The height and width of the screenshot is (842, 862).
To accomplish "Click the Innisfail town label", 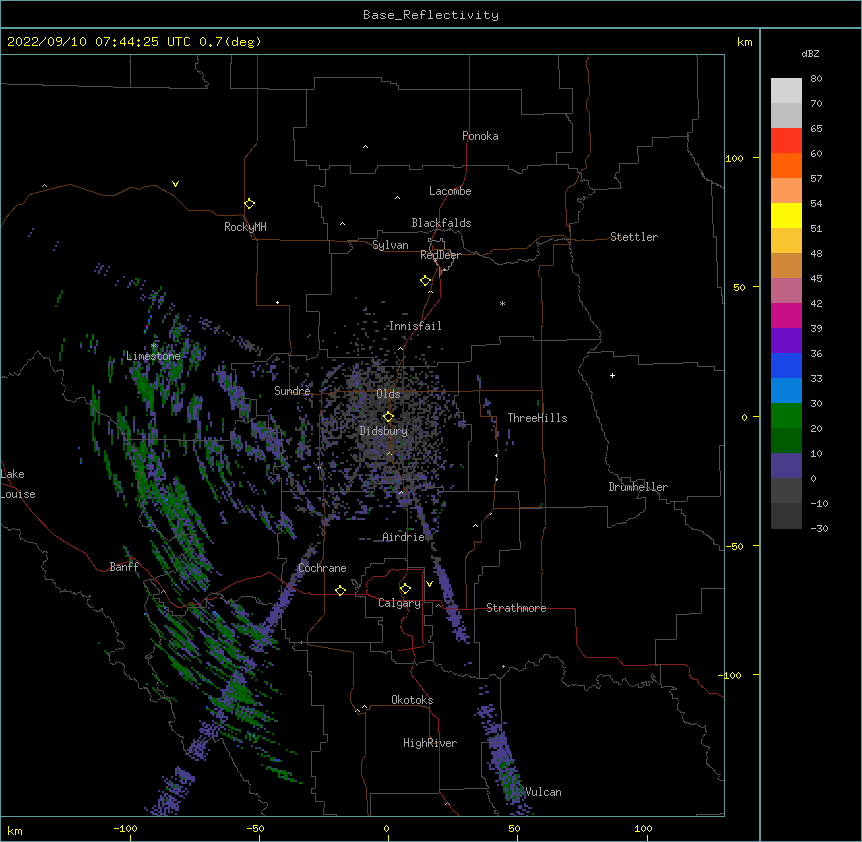I will [415, 326].
